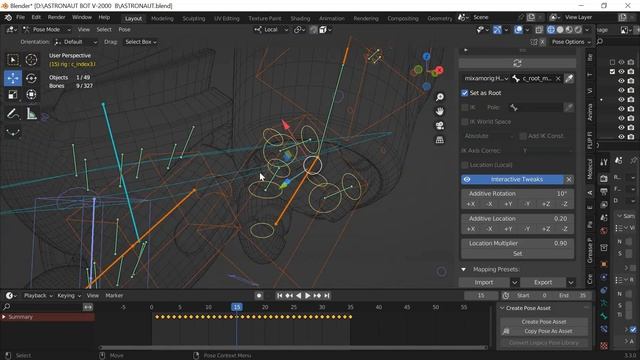
Task: Enable the Add IK Const. checkbox
Action: 523,136
